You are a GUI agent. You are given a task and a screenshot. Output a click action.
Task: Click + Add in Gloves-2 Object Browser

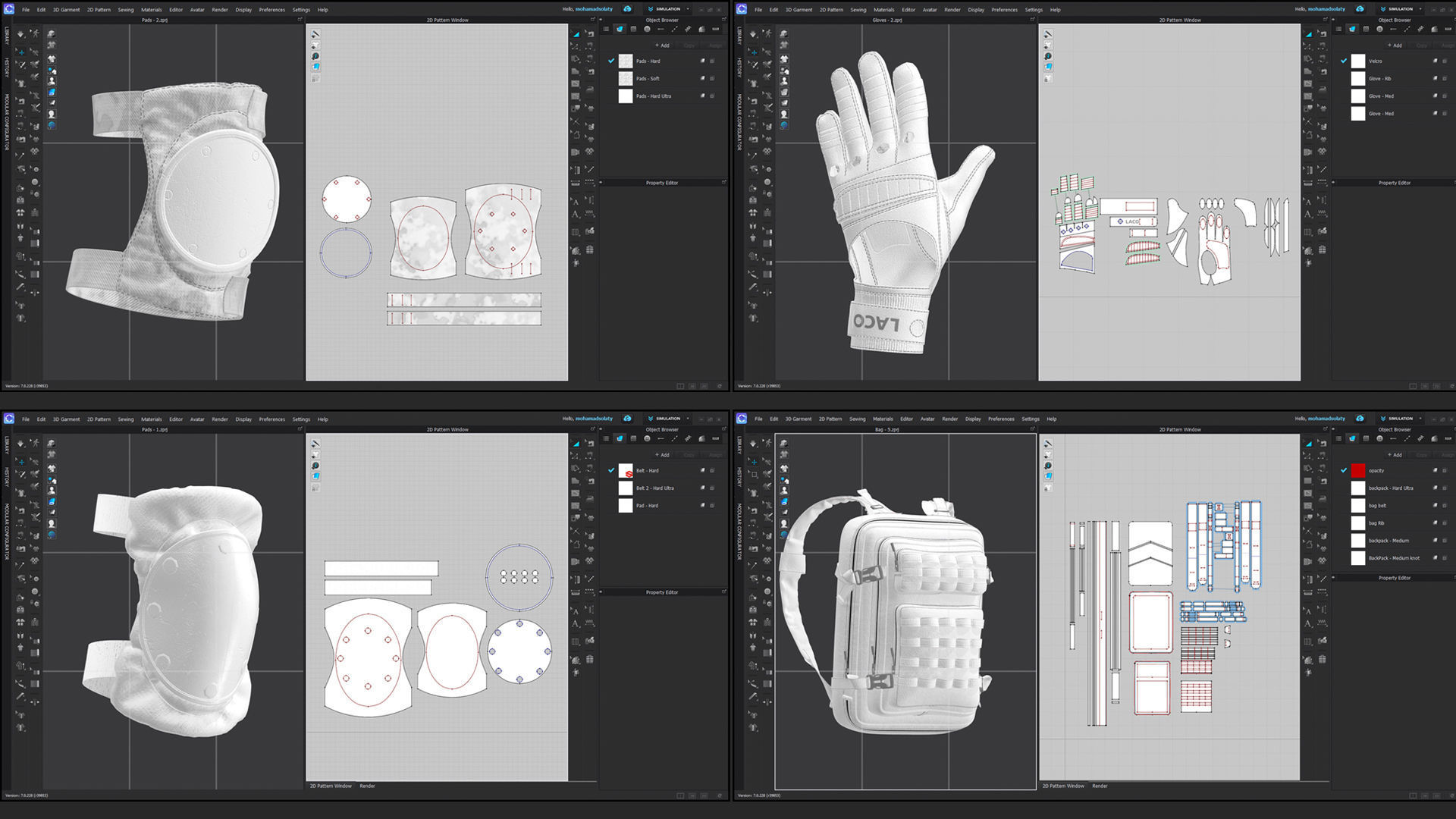1395,45
